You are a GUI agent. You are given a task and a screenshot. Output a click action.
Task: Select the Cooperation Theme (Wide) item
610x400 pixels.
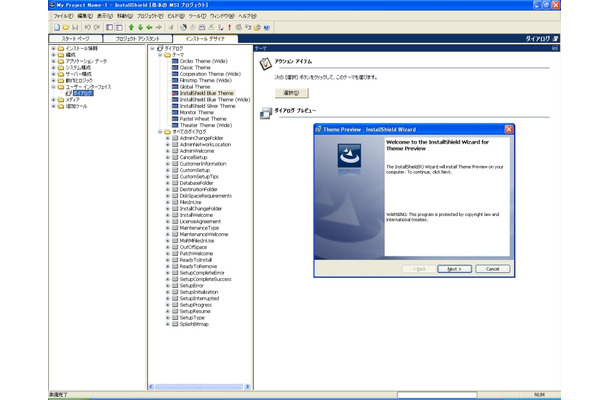210,74
